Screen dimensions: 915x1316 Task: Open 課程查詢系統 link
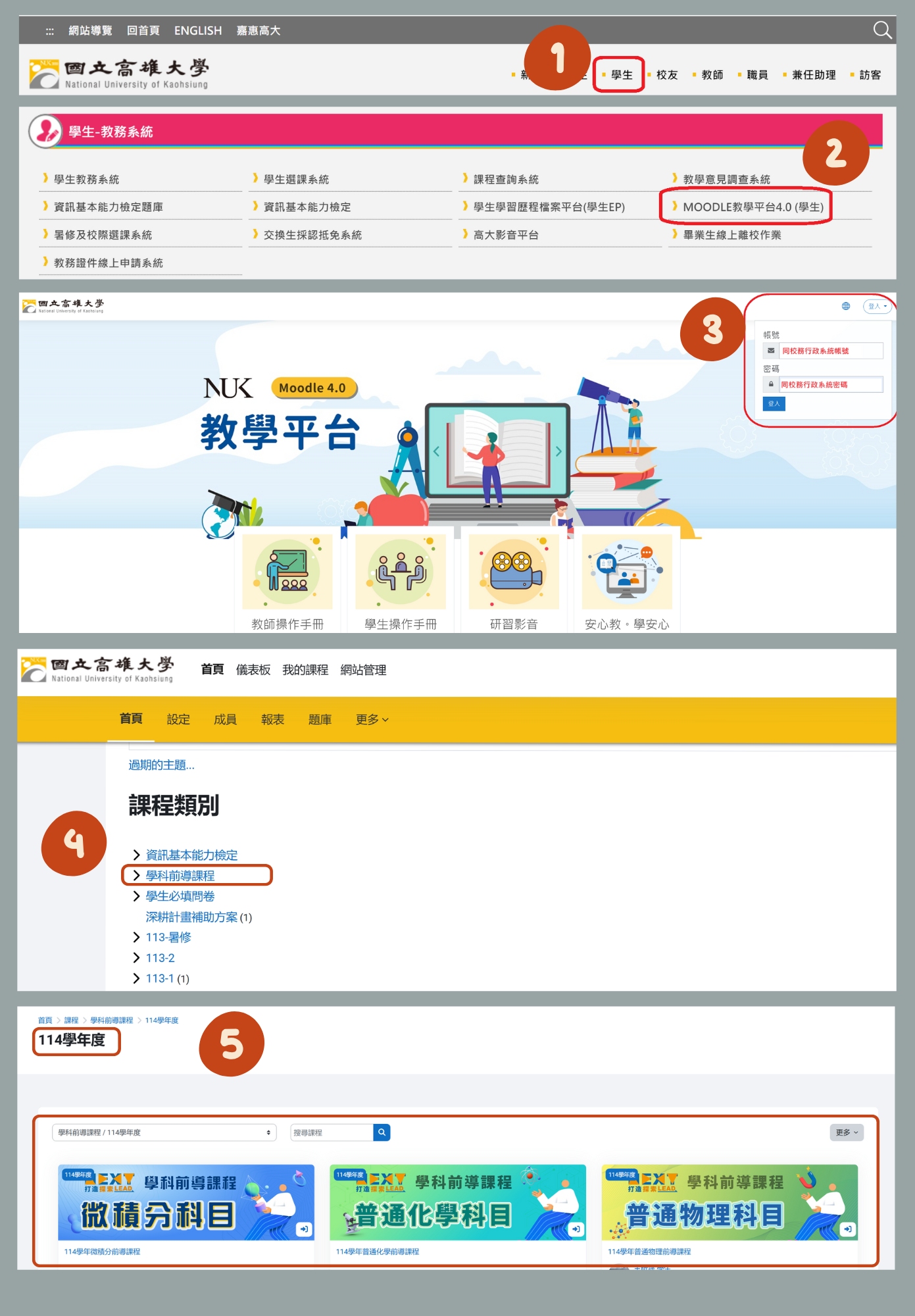click(506, 179)
